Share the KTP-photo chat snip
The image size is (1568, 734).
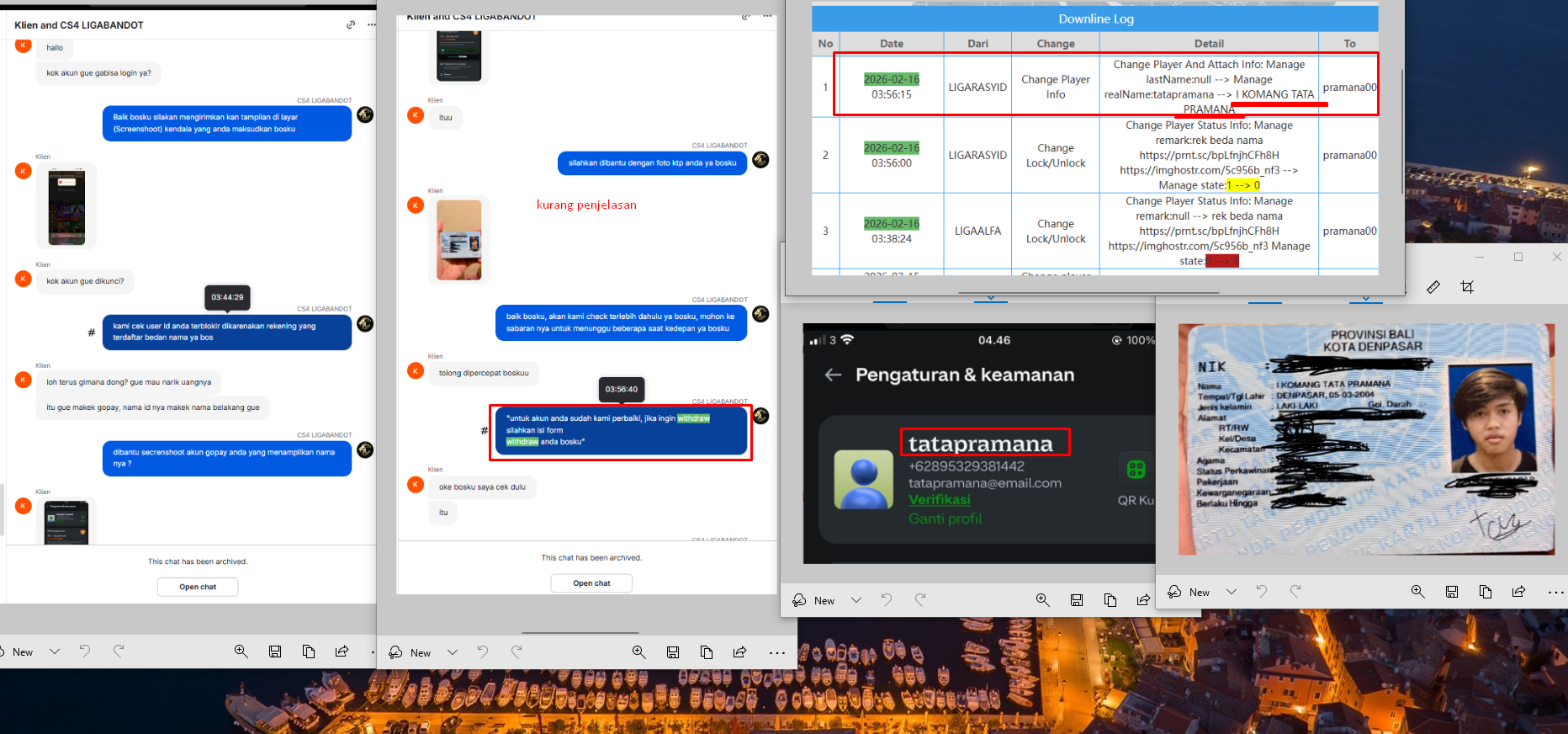tap(740, 652)
